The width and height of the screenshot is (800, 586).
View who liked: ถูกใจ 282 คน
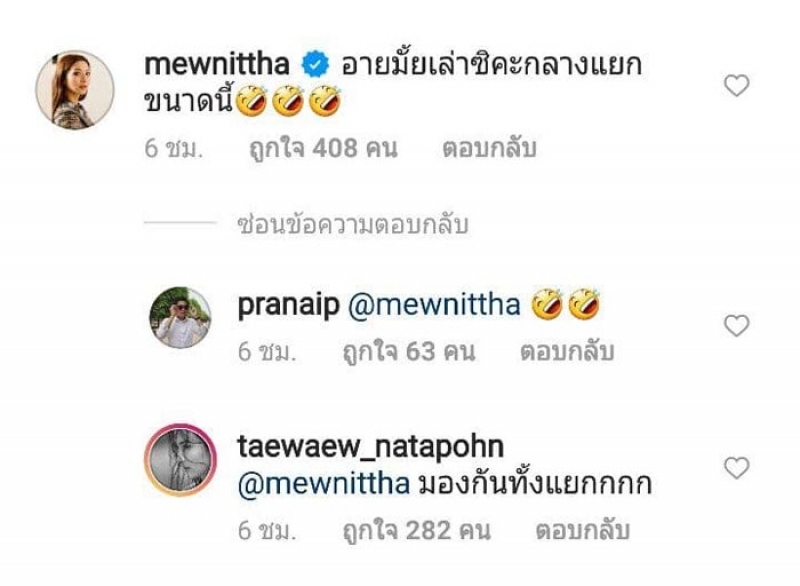click(x=417, y=530)
